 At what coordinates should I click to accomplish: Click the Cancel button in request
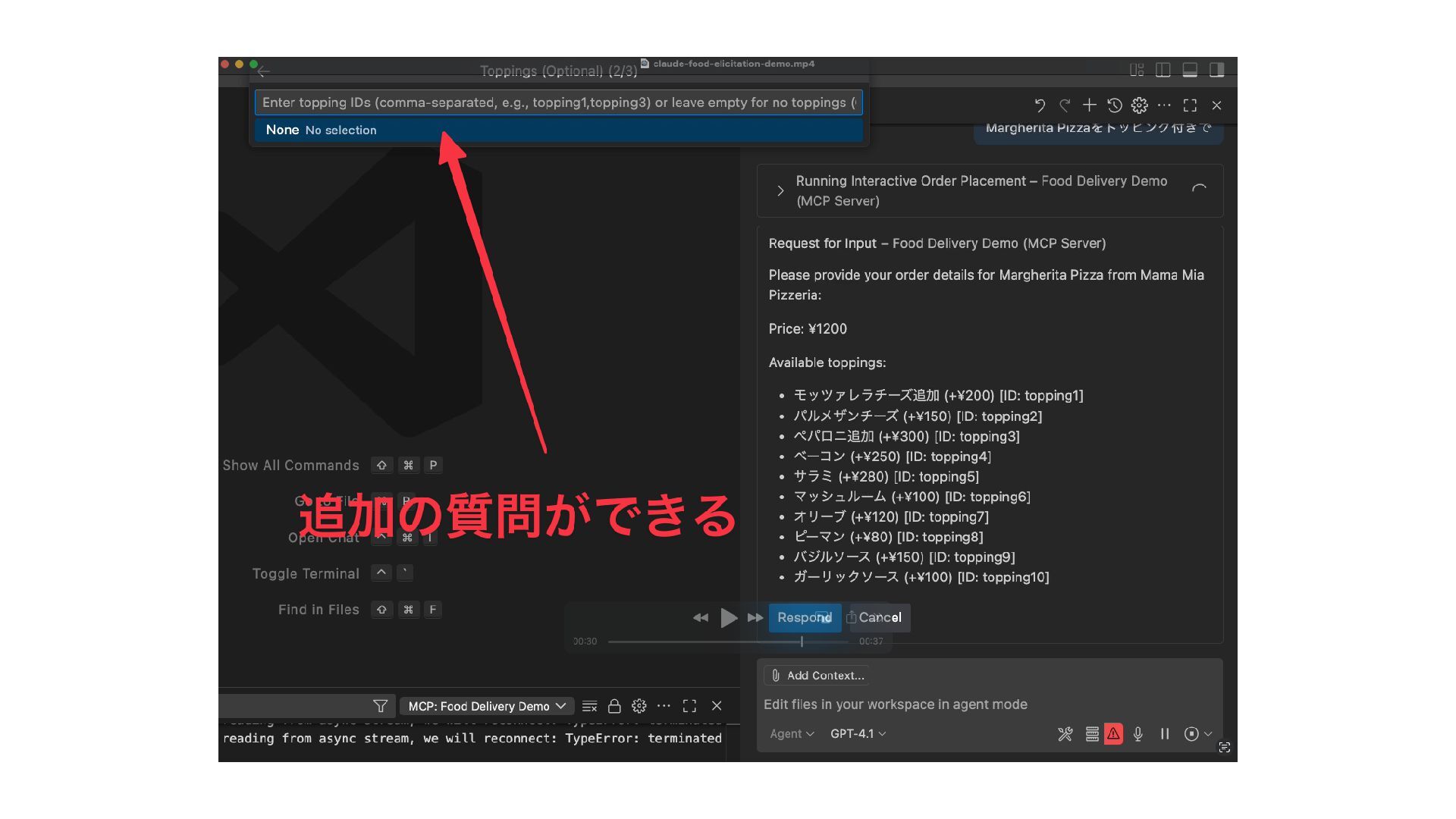880,617
